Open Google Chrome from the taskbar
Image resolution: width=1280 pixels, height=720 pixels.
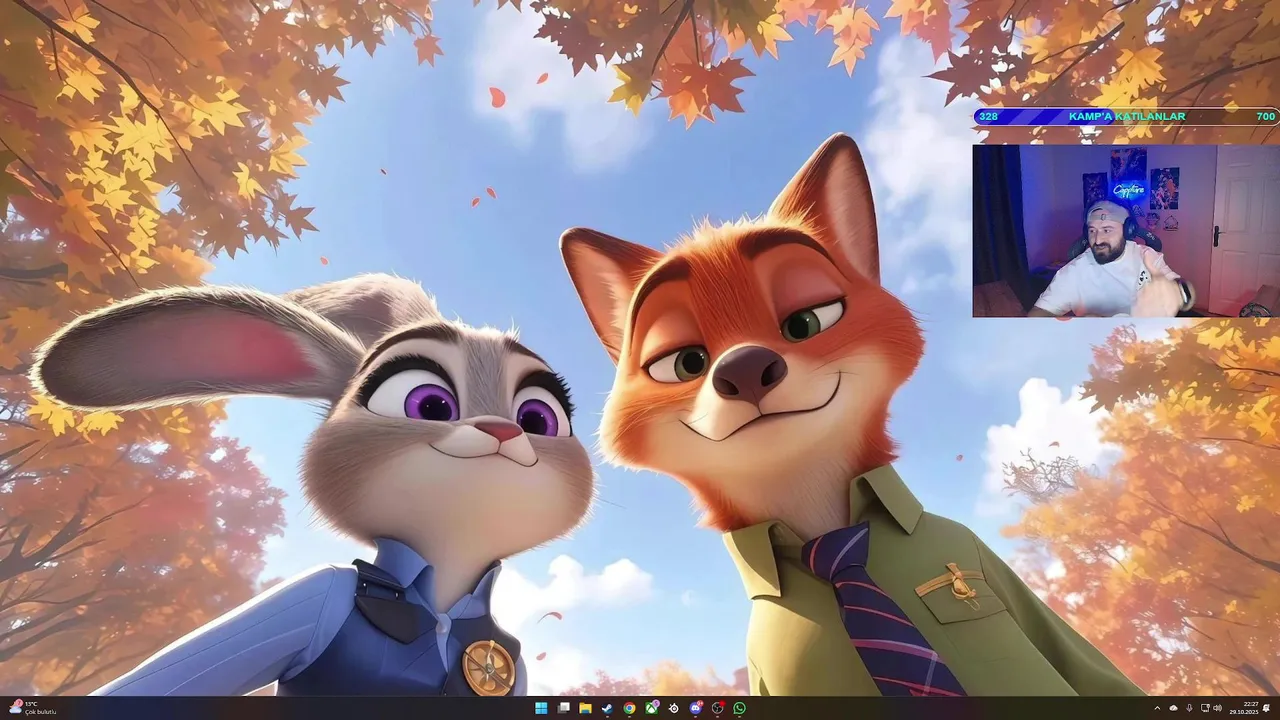pos(629,708)
